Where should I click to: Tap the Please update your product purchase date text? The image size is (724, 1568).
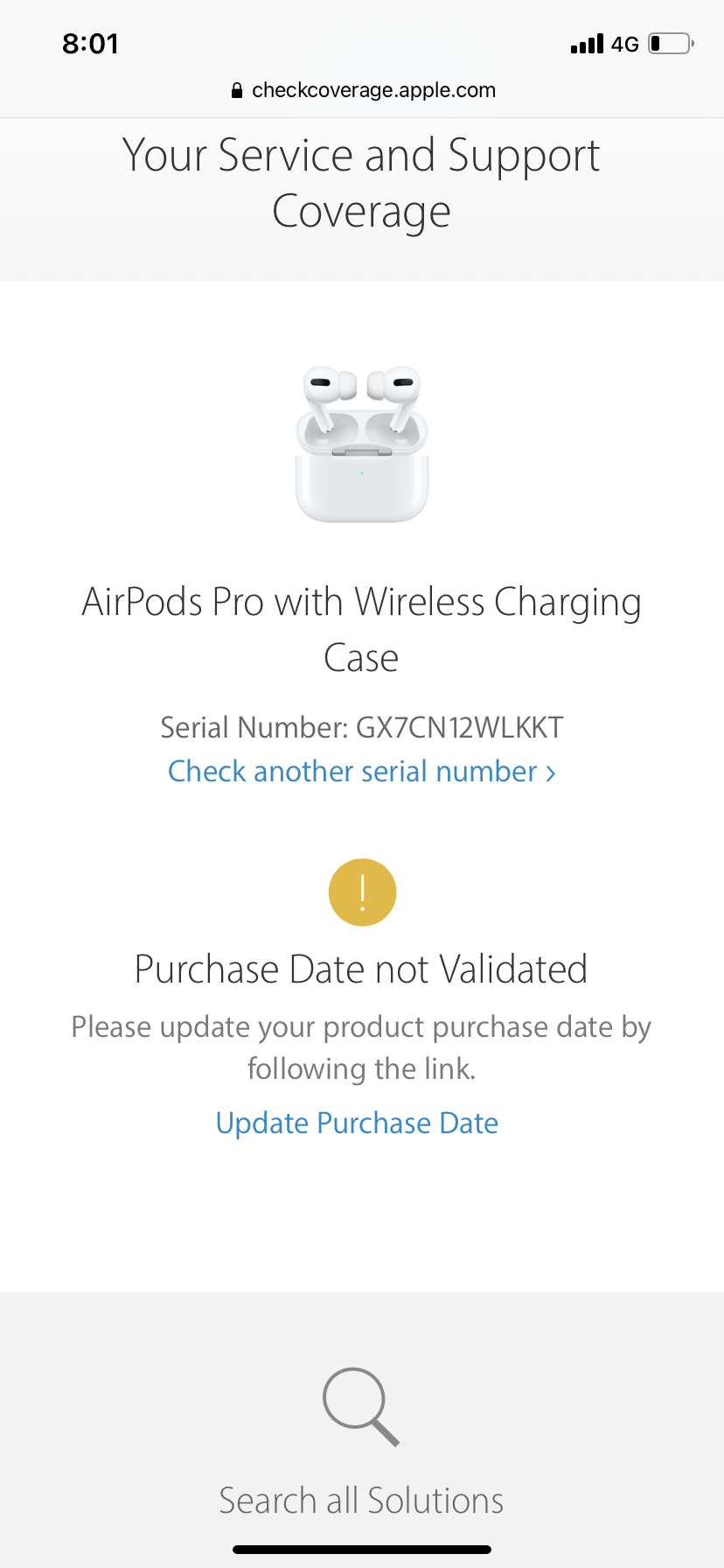point(361,1047)
